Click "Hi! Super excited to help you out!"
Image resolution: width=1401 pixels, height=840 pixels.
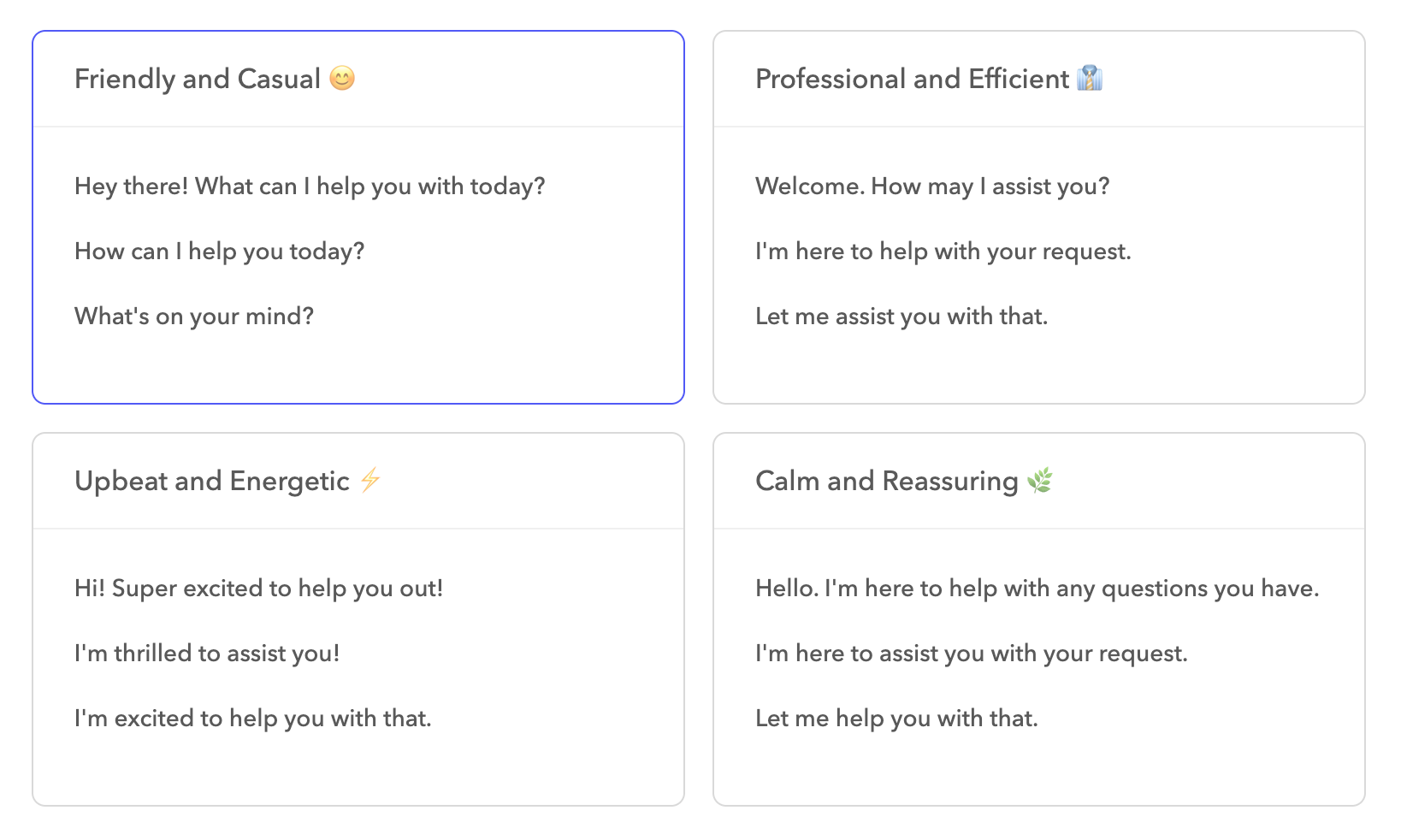pos(258,589)
